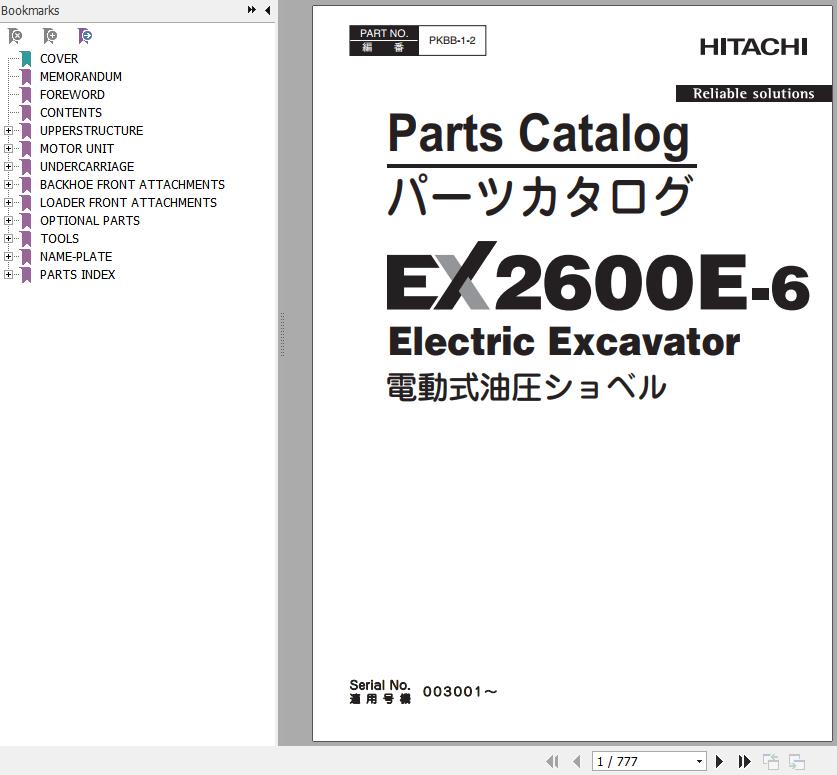This screenshot has width=837, height=775.
Task: Expand the UNDERCARRIAGE bookmark node
Action: coord(8,167)
